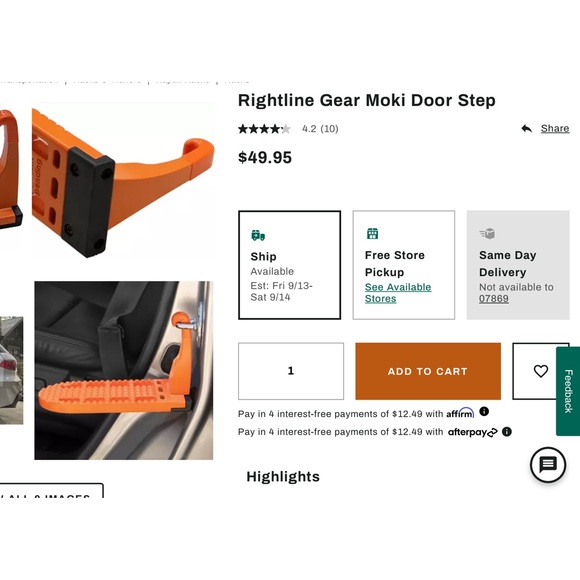Click the same day delivery package icon
Viewport: 580px width, 580px height.
pos(487,234)
